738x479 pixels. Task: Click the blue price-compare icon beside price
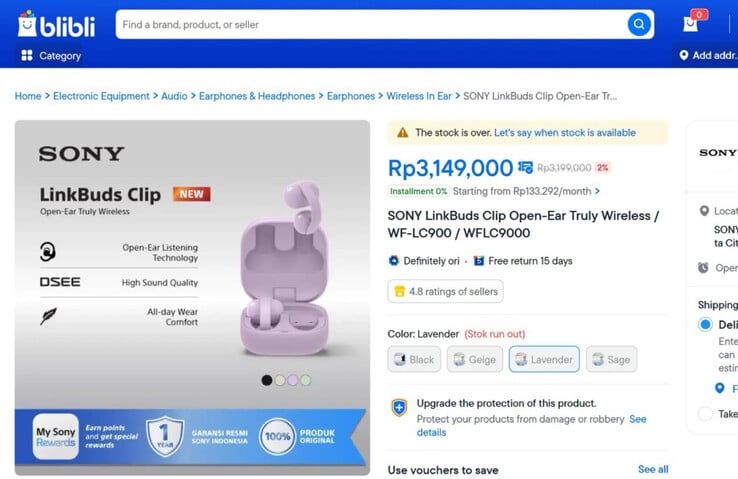pyautogui.click(x=524, y=168)
